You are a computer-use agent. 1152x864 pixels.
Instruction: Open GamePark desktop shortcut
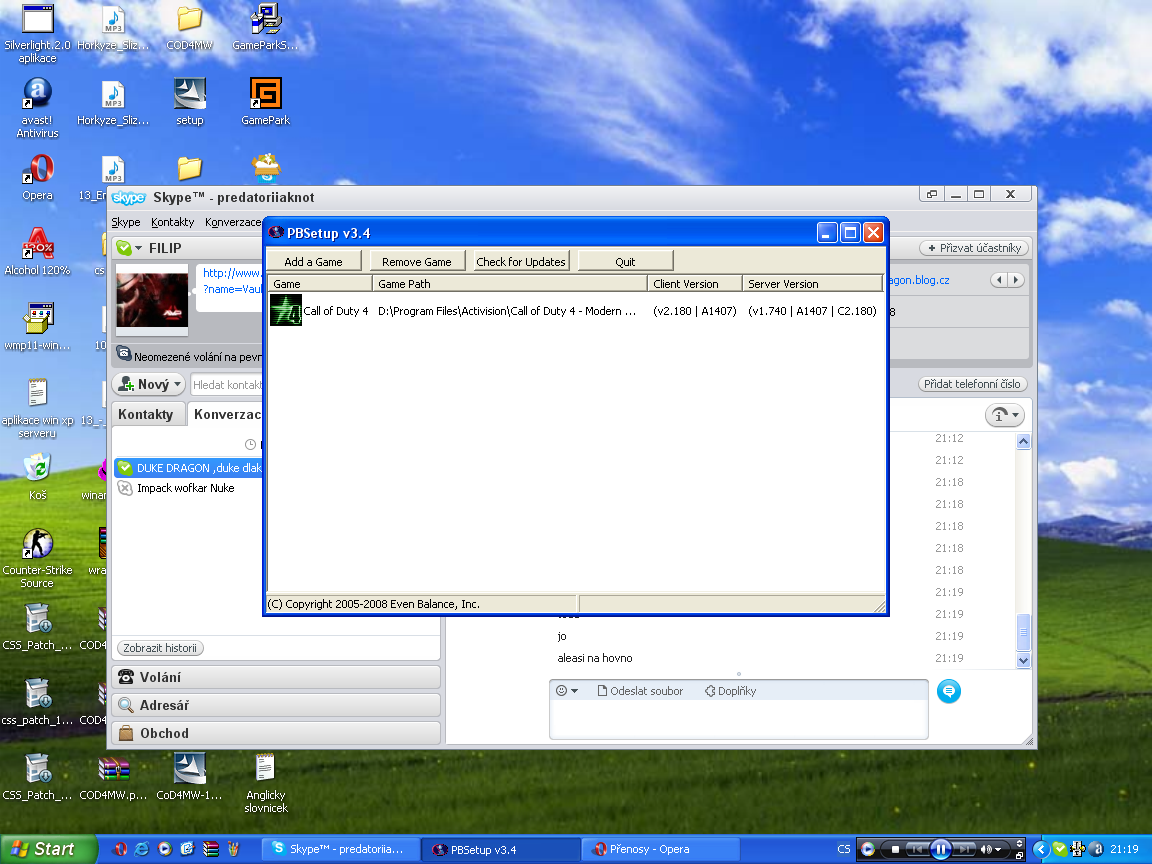(266, 102)
